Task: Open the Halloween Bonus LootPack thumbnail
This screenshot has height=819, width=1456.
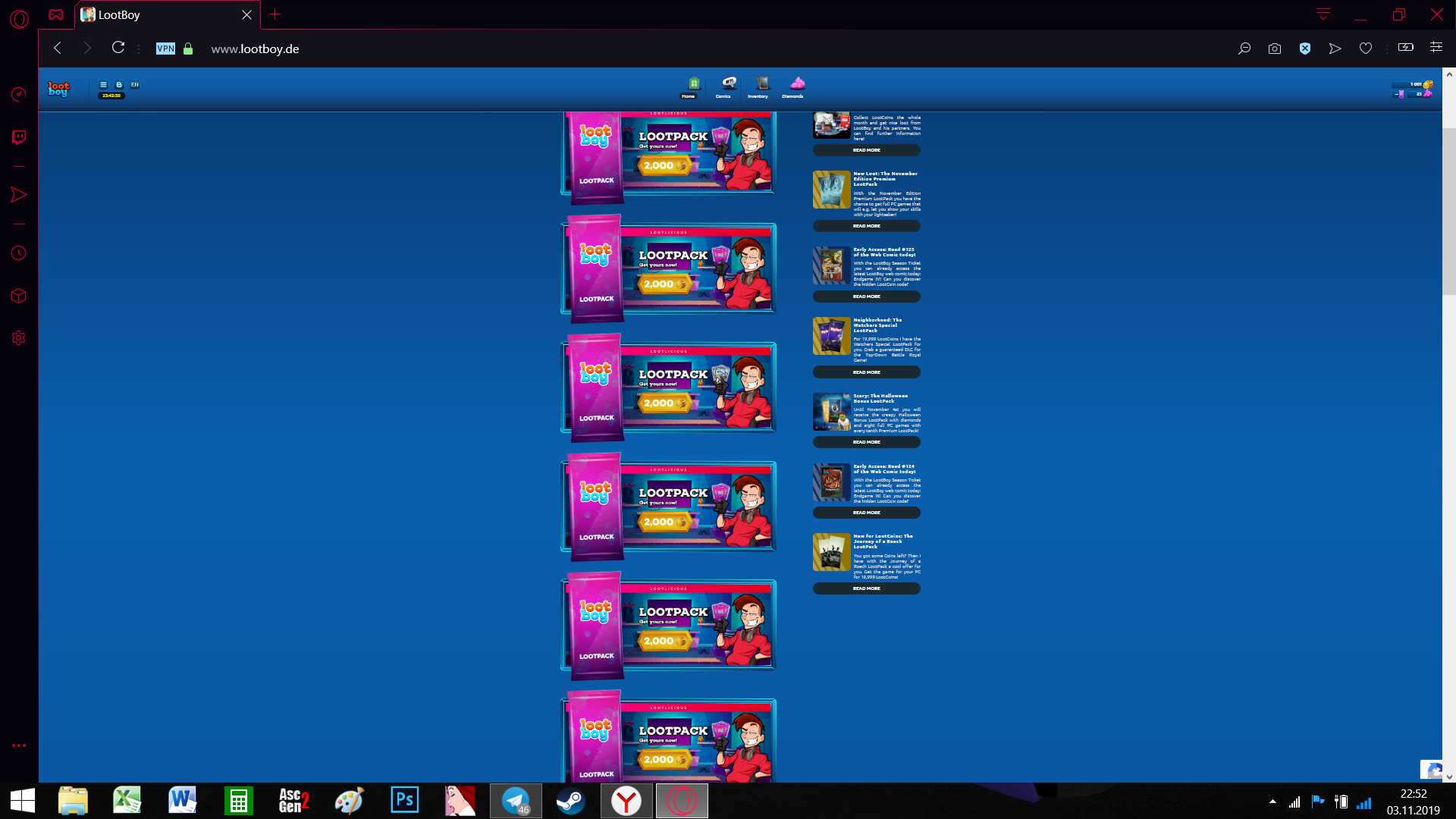Action: tap(832, 412)
